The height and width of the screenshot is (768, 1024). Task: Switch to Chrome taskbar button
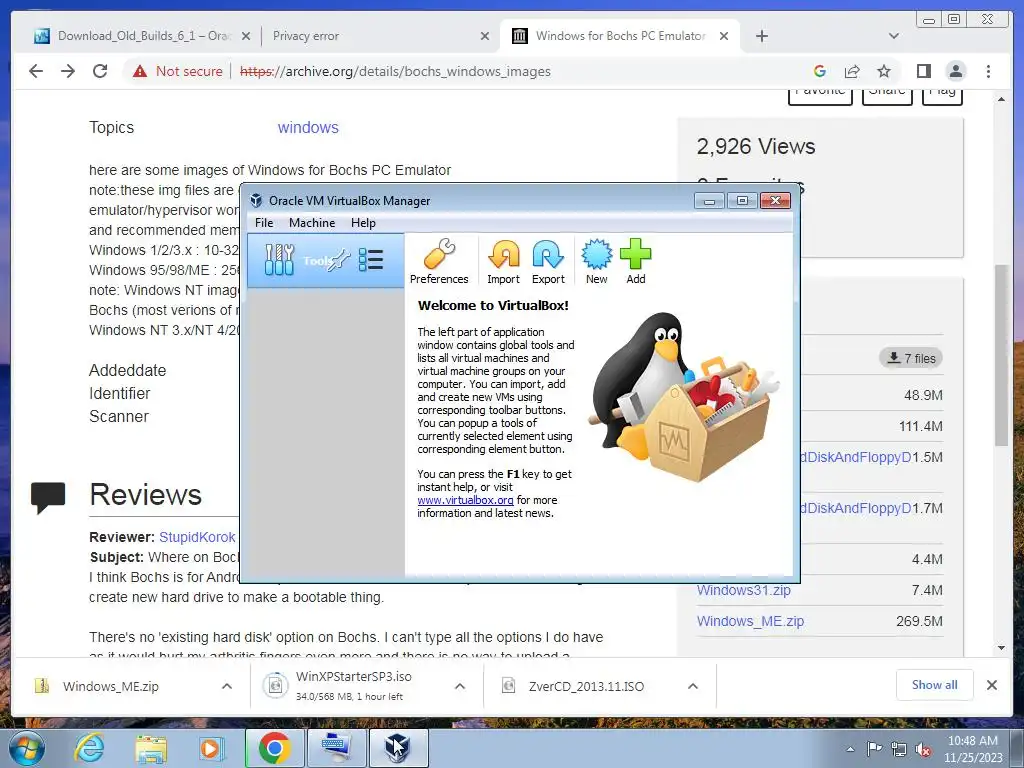pyautogui.click(x=274, y=748)
